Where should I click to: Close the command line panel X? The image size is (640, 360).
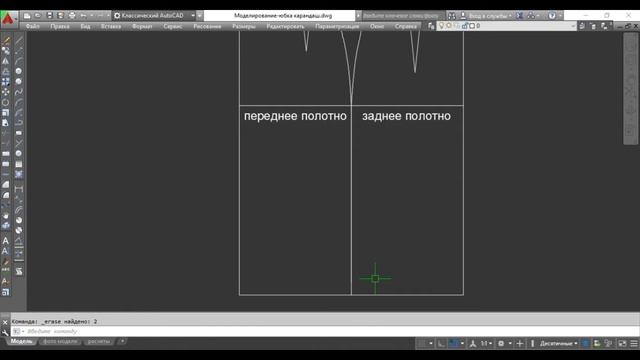[5, 322]
